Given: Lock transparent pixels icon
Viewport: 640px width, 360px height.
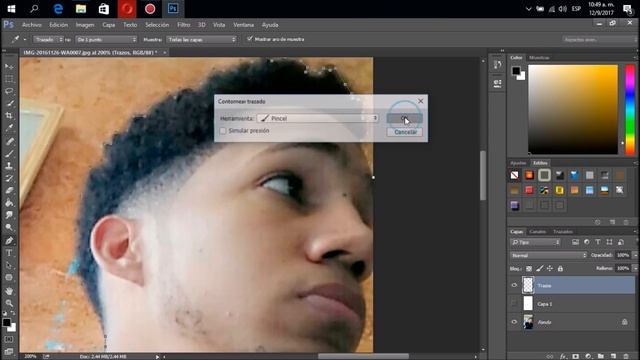Looking at the screenshot, I should click(529, 269).
